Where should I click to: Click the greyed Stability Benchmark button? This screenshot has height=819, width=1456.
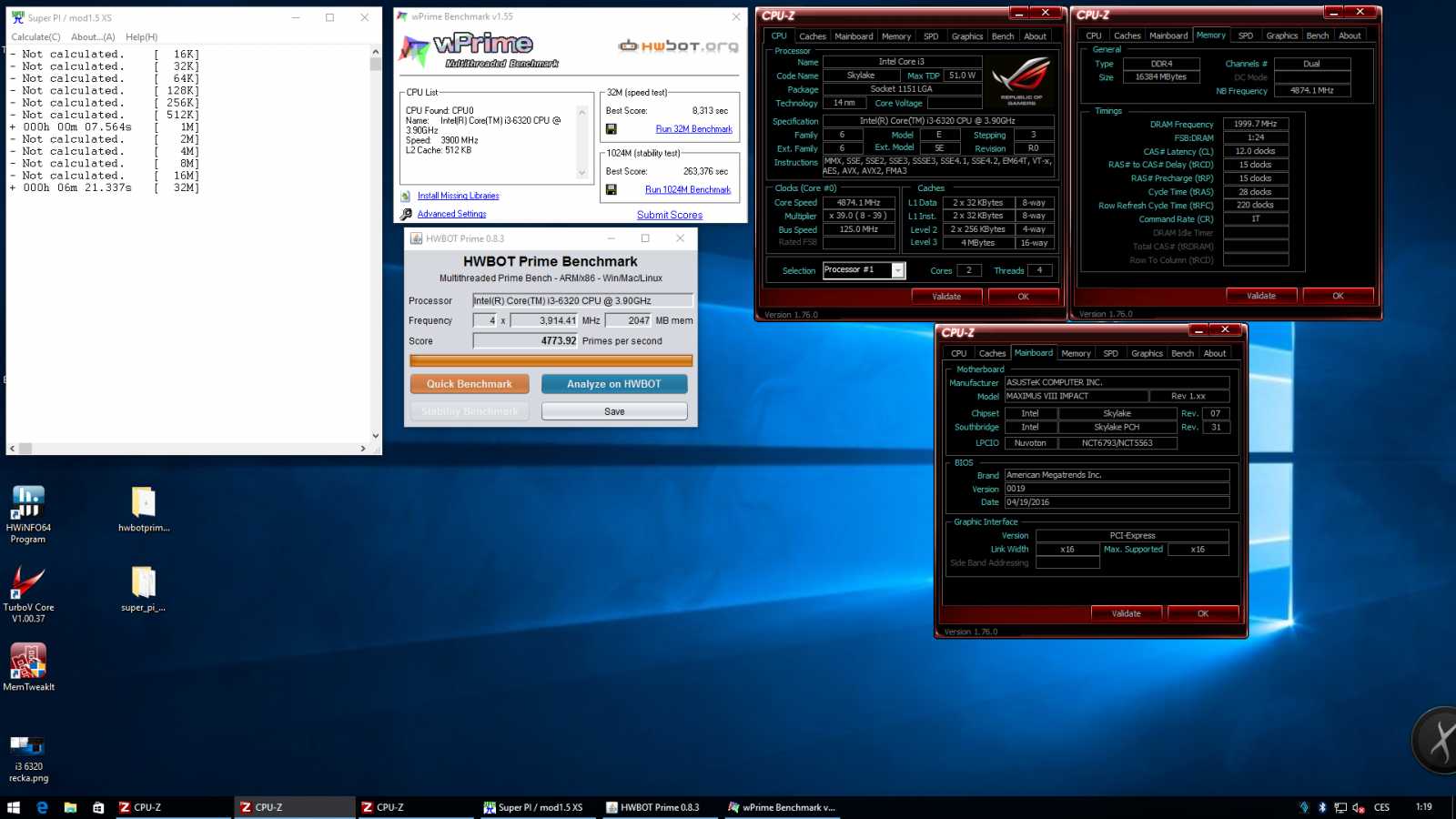(470, 411)
